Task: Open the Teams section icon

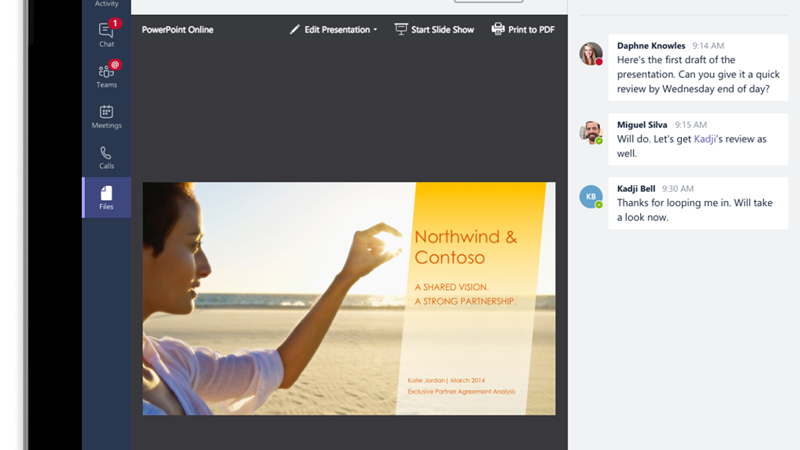Action: [106, 74]
